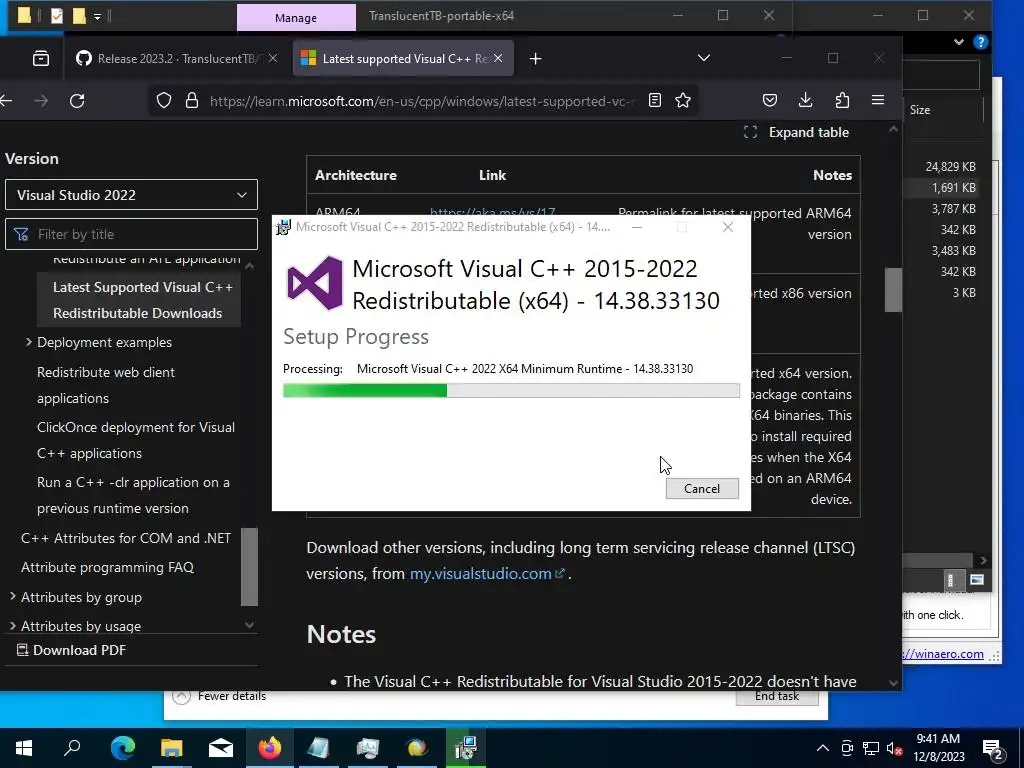
Task: List all tabs dropdown arrow
Action: 703,58
